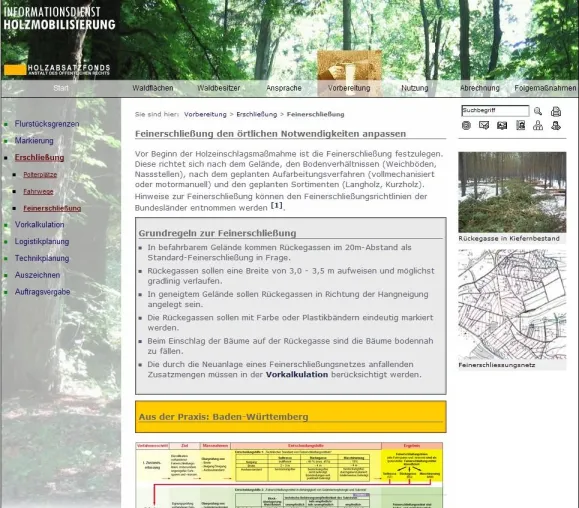Select Flurstücksgrenzen in the sidebar
579x508 pixels.
[x=47, y=124]
